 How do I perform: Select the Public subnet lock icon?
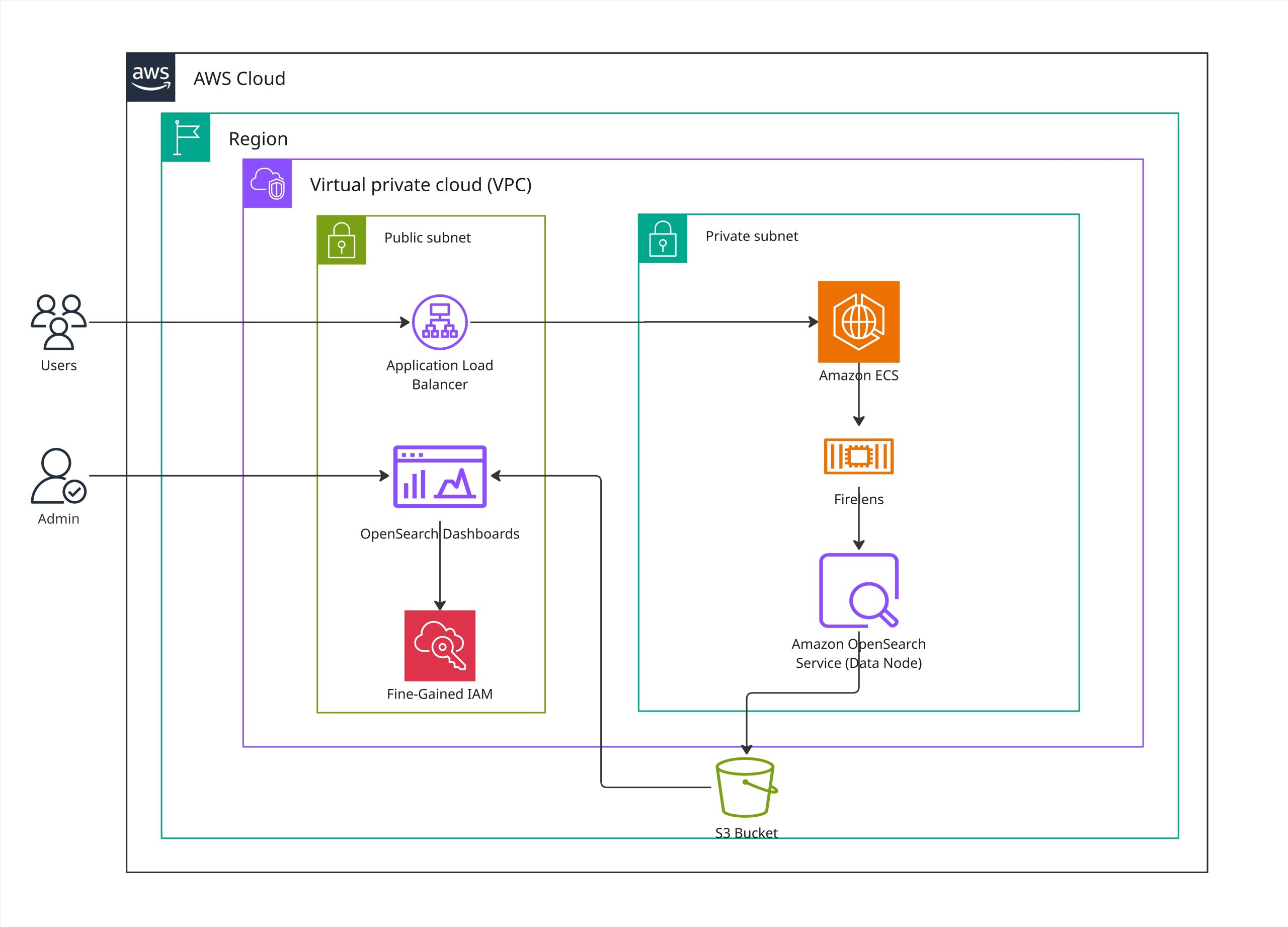(341, 240)
